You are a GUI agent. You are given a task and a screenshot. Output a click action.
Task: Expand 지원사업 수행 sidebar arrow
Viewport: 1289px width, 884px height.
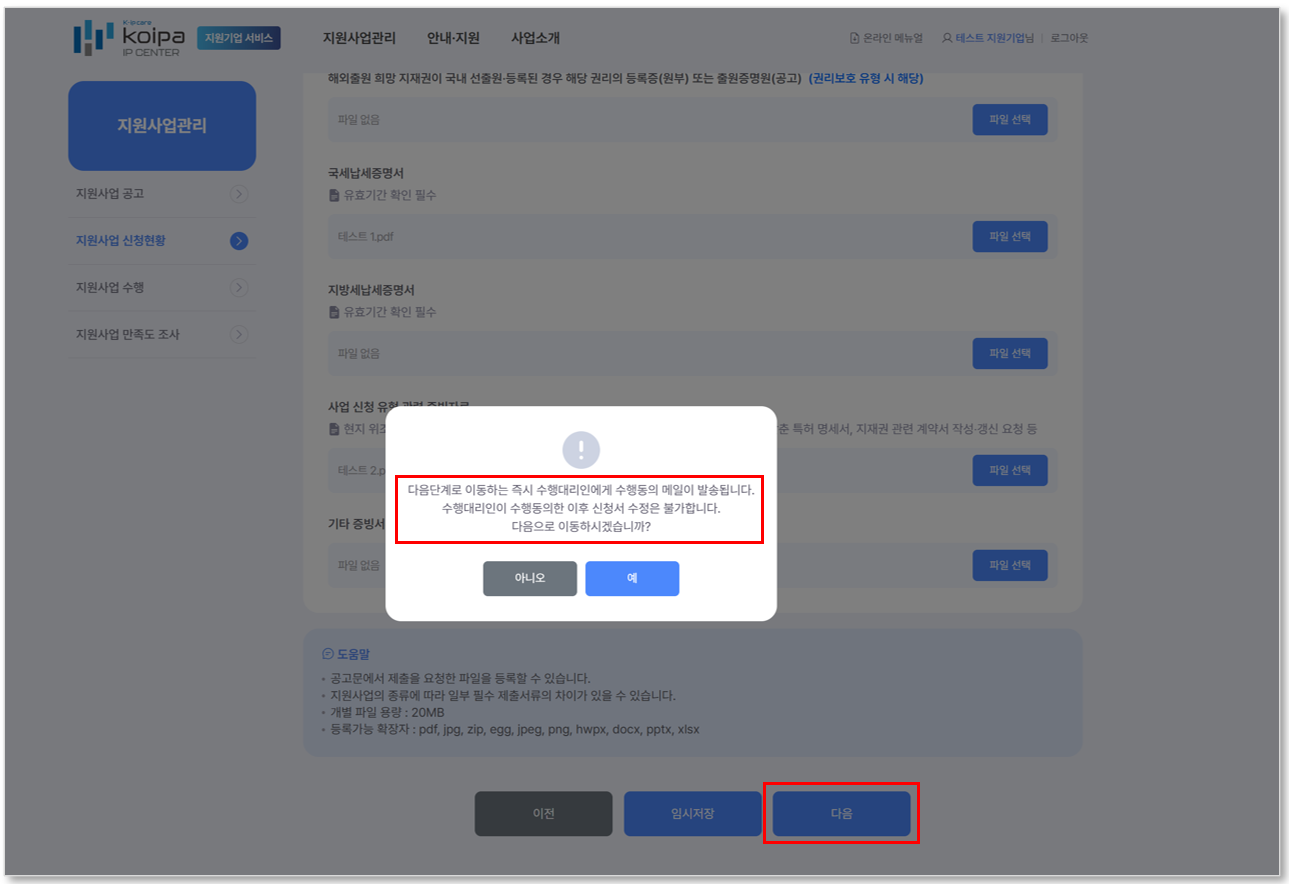click(239, 288)
